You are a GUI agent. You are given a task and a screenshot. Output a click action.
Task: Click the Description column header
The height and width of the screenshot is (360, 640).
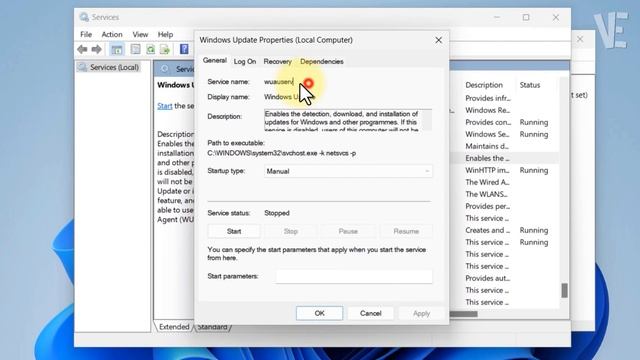(x=484, y=85)
